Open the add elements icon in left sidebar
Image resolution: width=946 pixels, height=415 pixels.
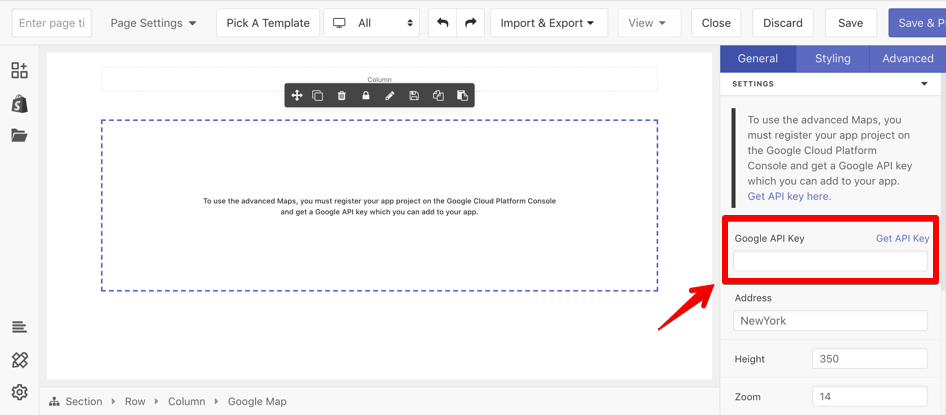[x=19, y=70]
